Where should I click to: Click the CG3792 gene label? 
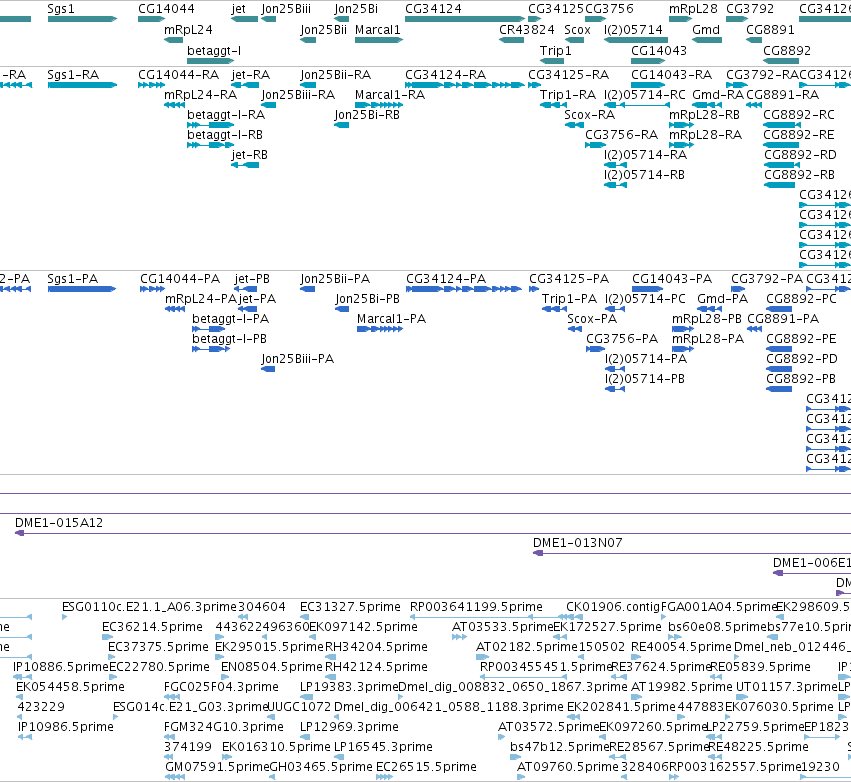(749, 9)
